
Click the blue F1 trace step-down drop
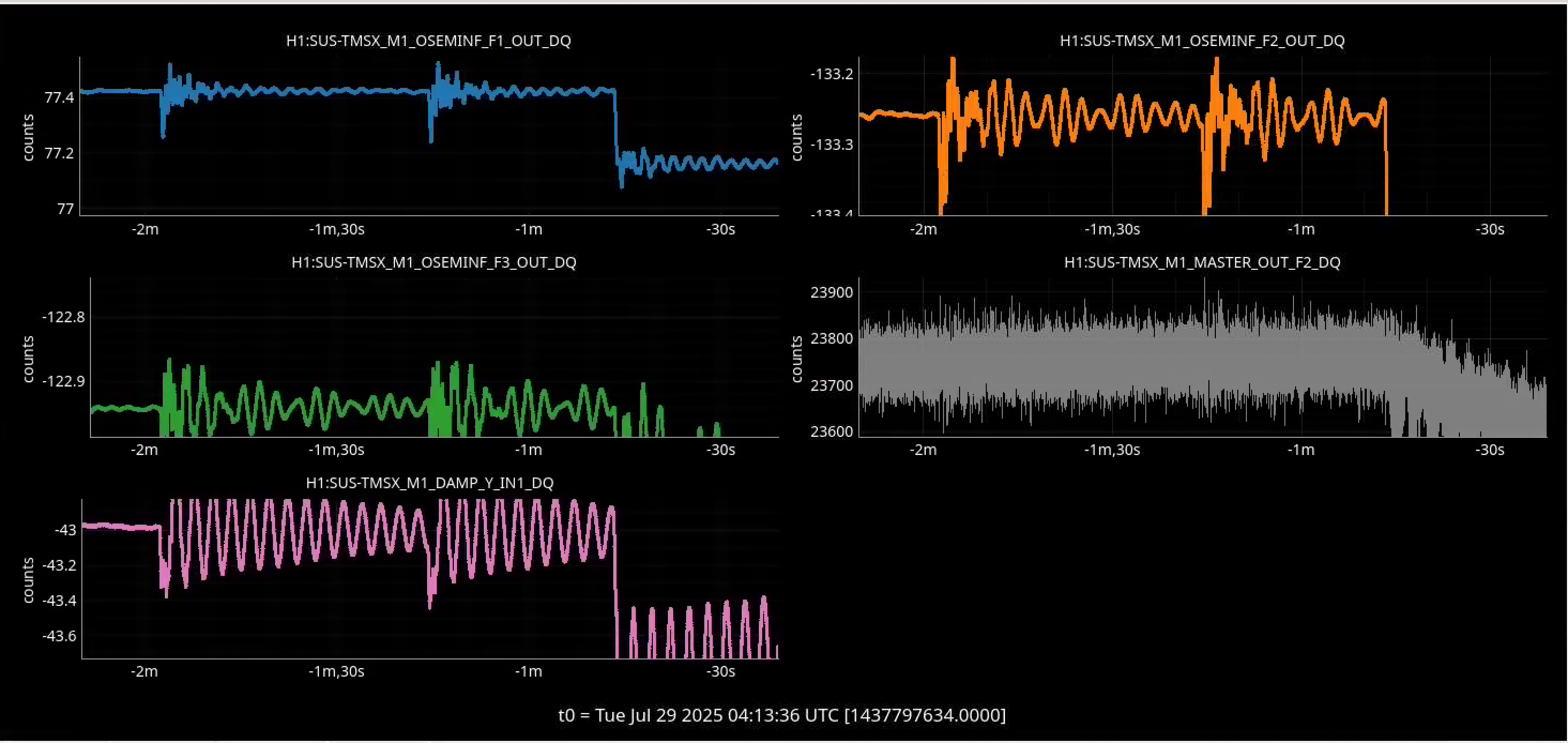[x=616, y=125]
